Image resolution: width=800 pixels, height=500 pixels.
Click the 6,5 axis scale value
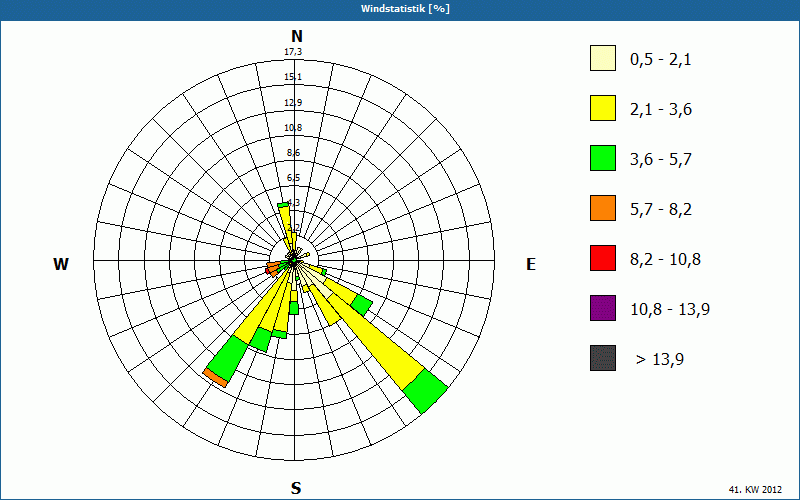(293, 178)
